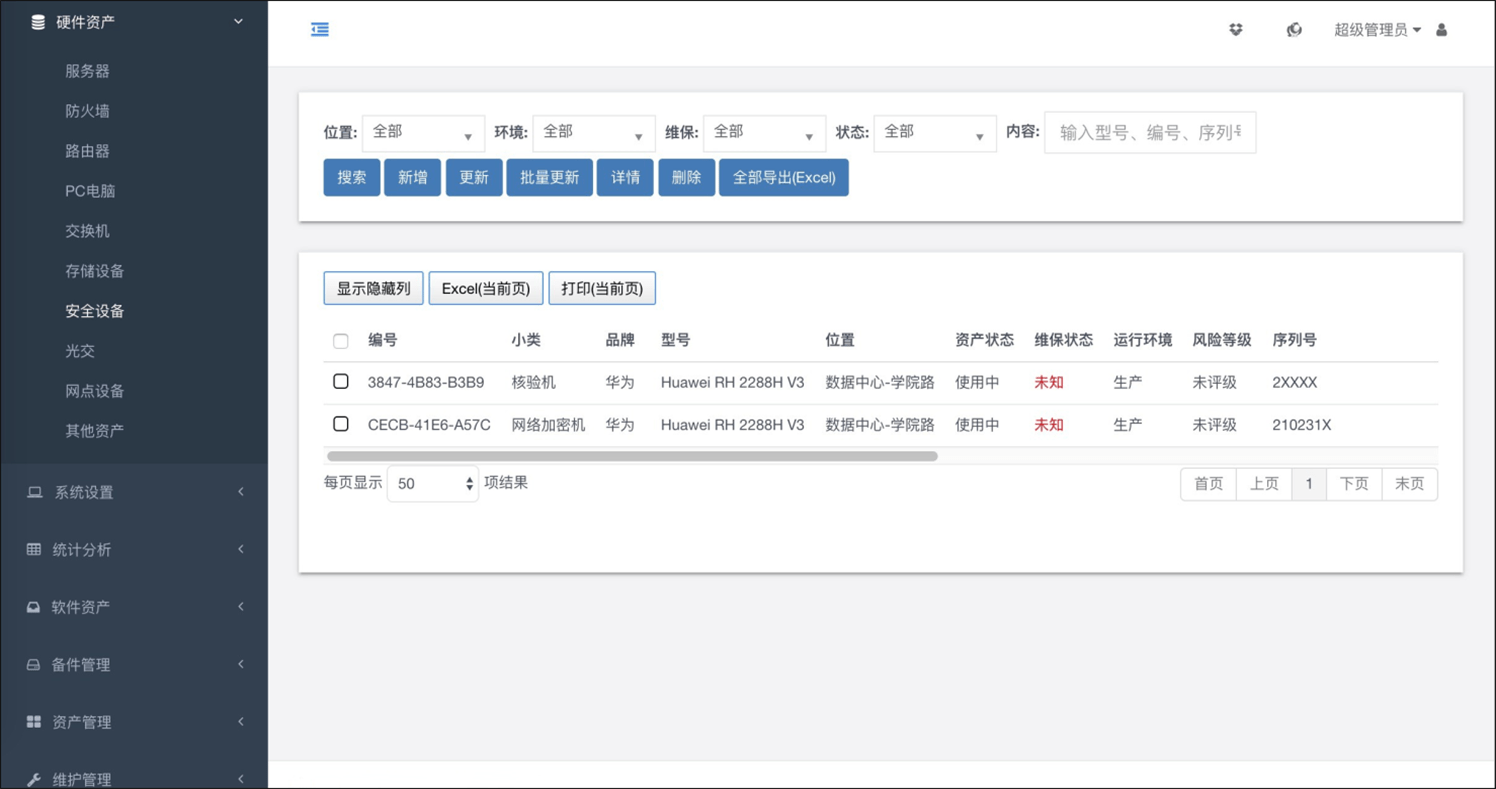Select 交换机 in the sidebar menu
The image size is (1496, 789).
88,231
